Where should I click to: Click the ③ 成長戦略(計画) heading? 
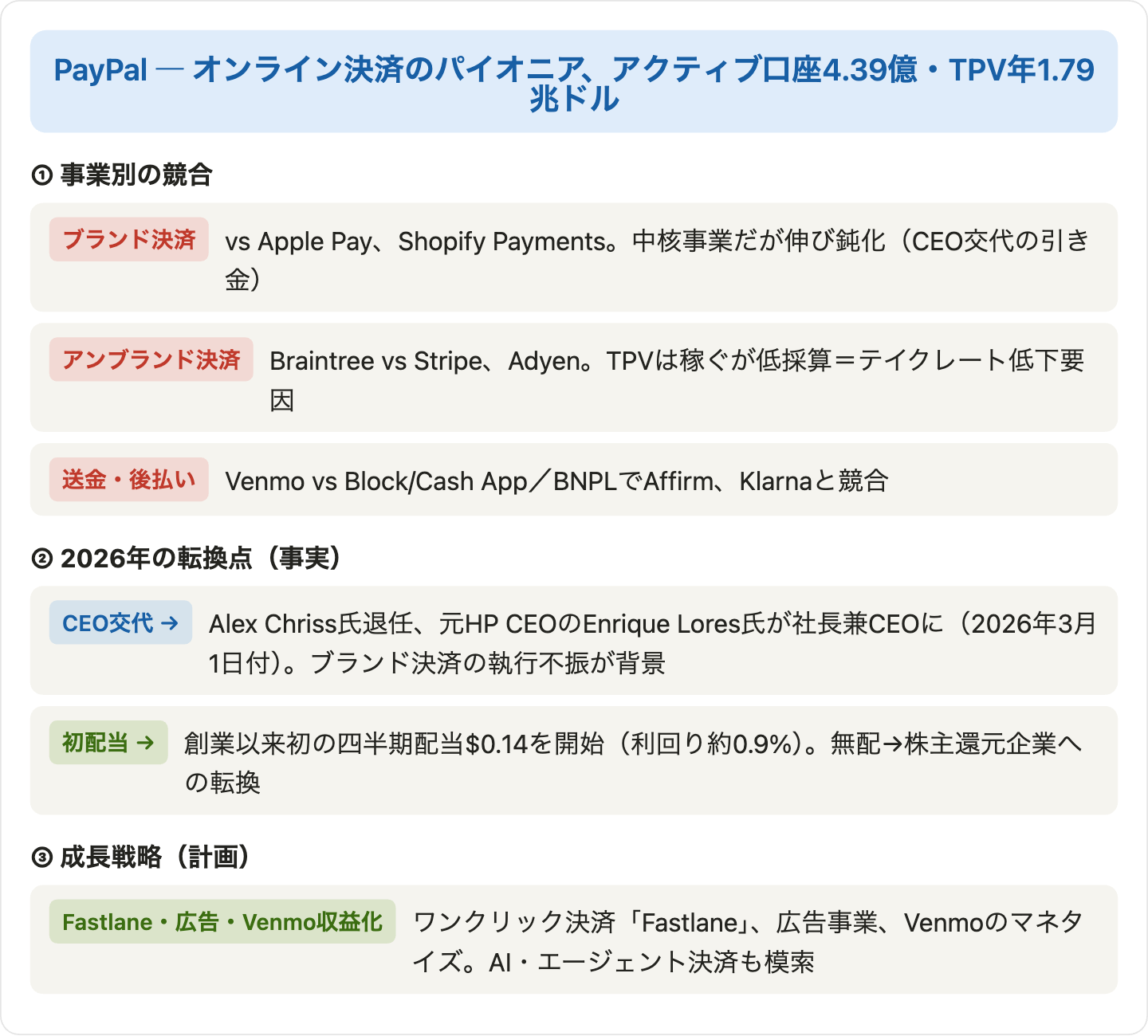[x=141, y=857]
